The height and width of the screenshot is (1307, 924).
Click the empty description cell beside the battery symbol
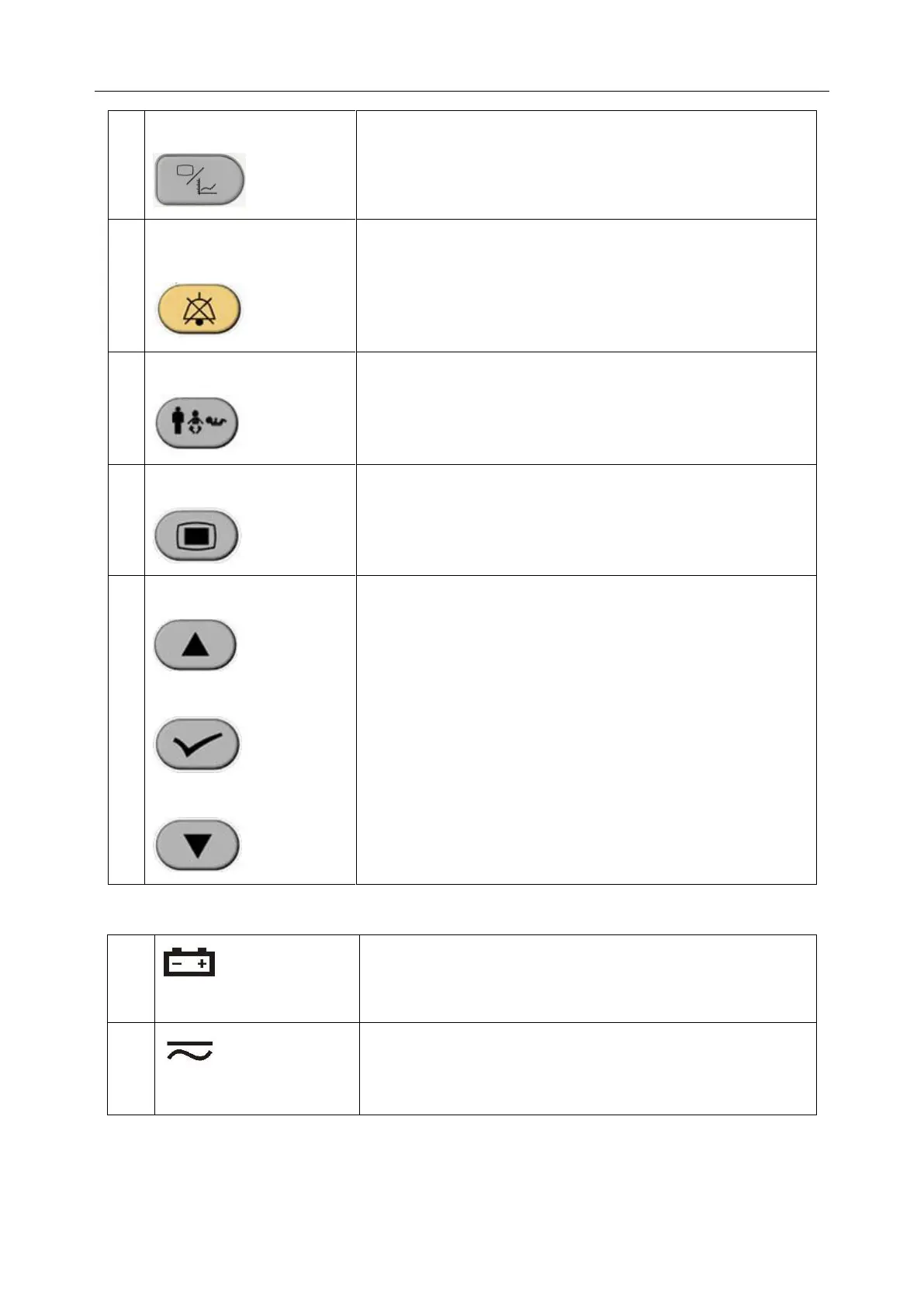pos(587,979)
